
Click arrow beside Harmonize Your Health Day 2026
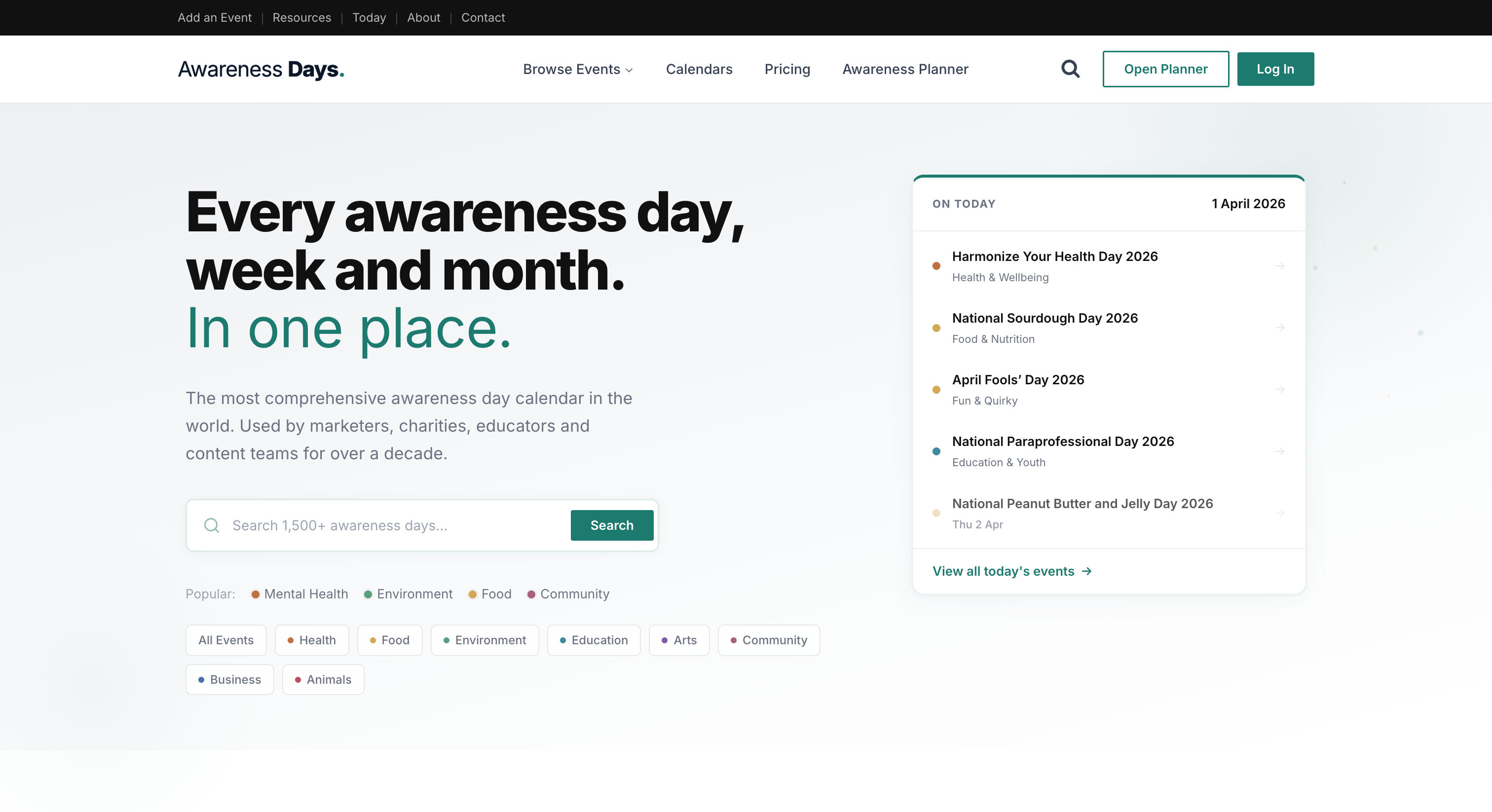click(x=1279, y=266)
